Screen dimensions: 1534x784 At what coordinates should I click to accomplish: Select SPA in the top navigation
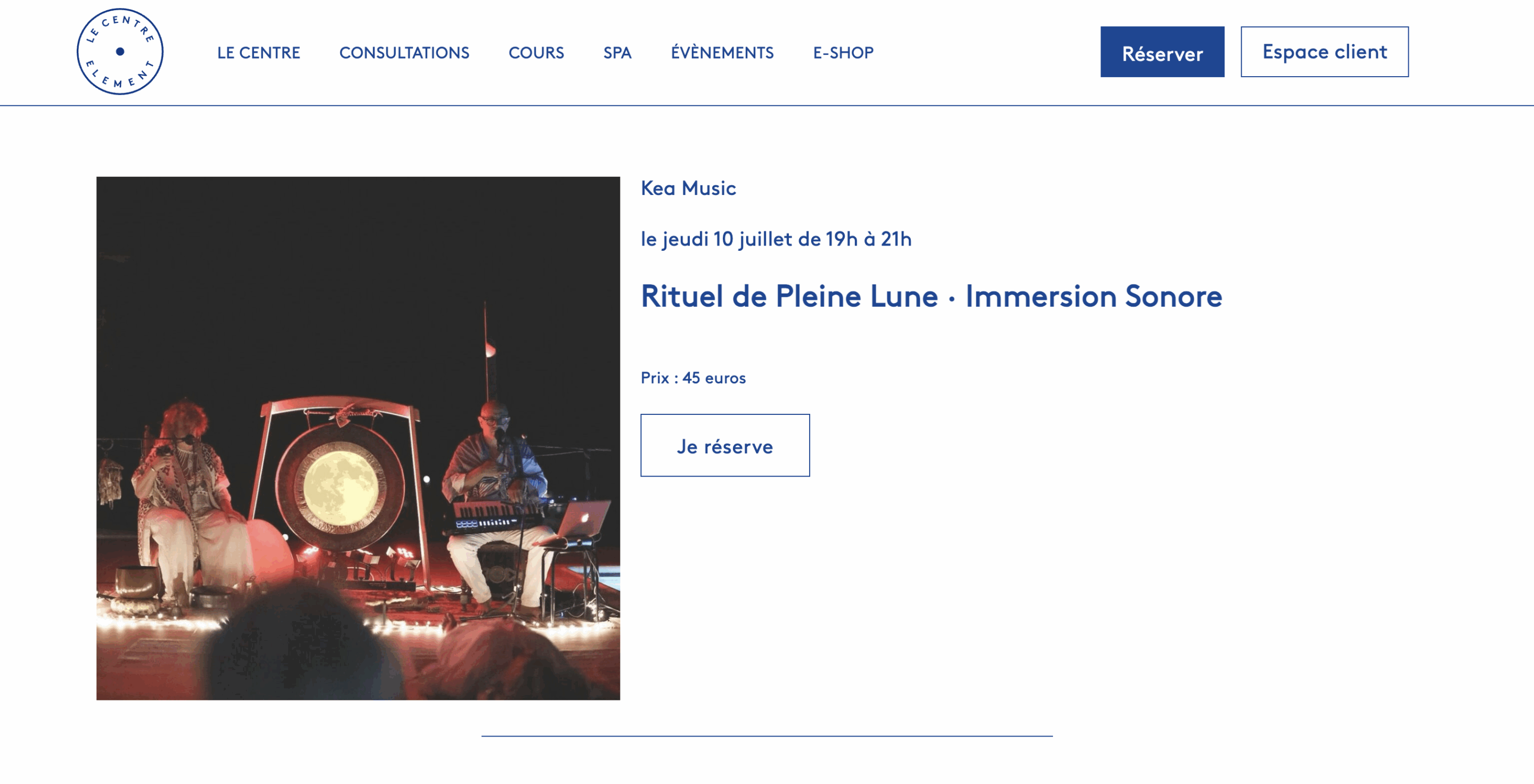(x=617, y=52)
